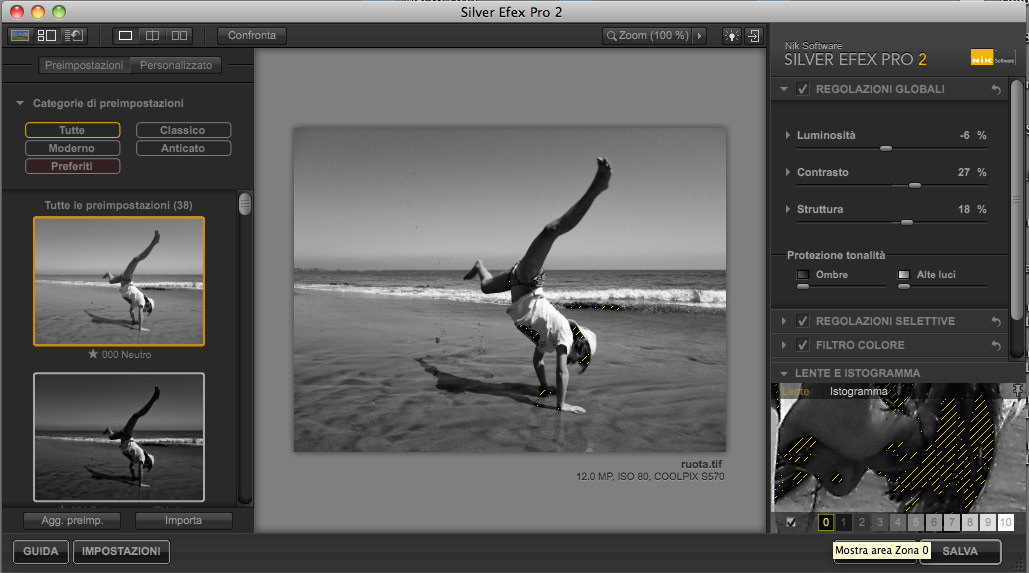
Task: Expand the Contrasto controls
Action: [788, 172]
